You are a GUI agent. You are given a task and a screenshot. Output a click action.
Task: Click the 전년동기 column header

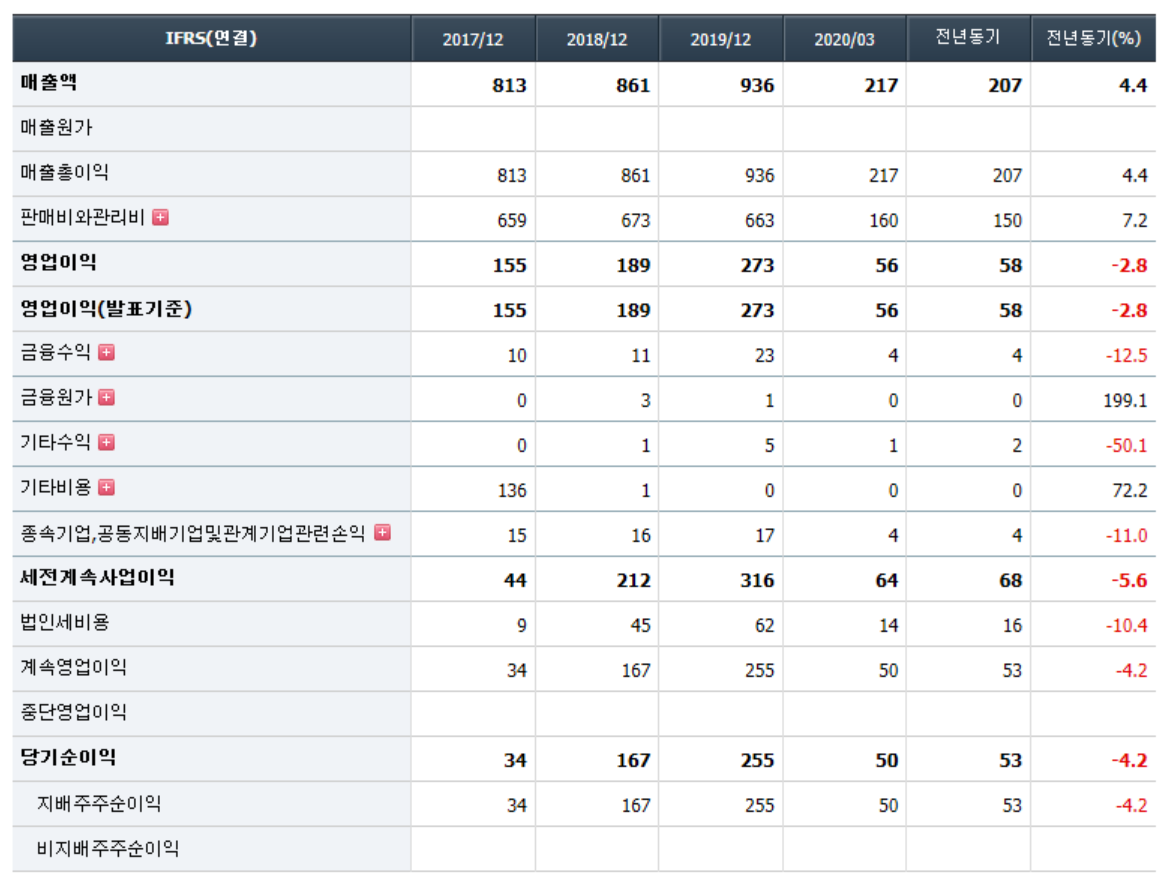tap(968, 37)
